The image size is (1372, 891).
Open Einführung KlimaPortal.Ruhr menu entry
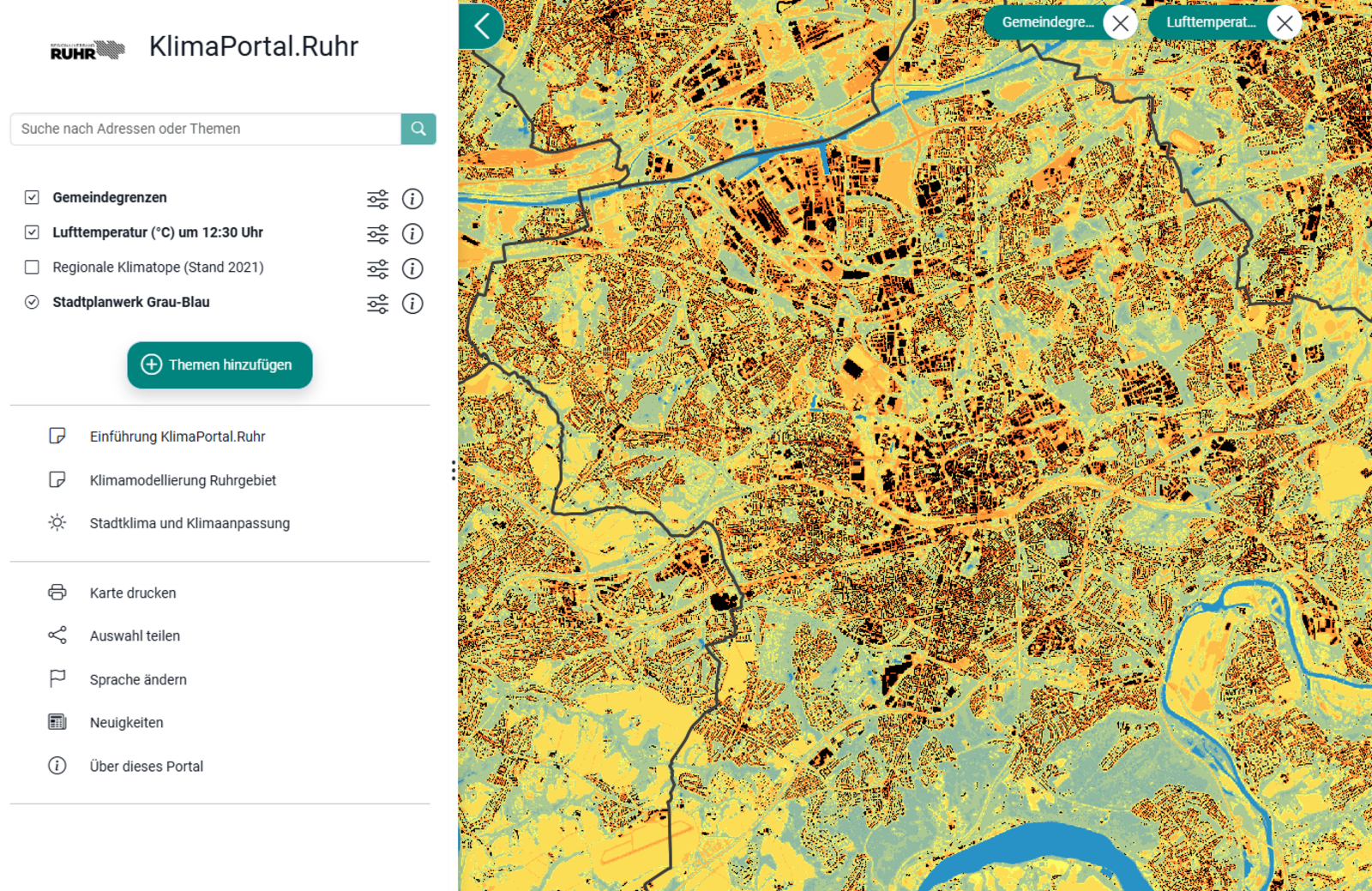[177, 436]
